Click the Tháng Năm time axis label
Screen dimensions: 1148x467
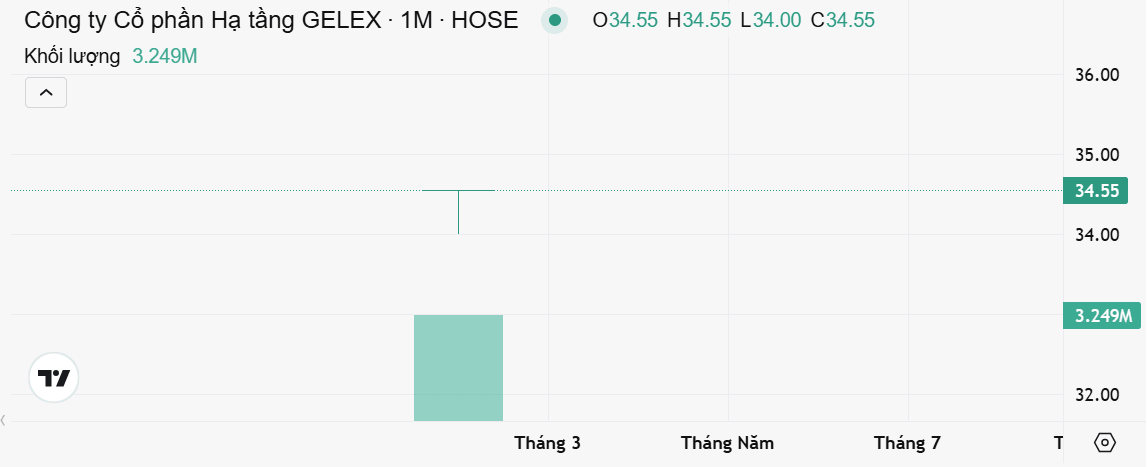coord(727,443)
